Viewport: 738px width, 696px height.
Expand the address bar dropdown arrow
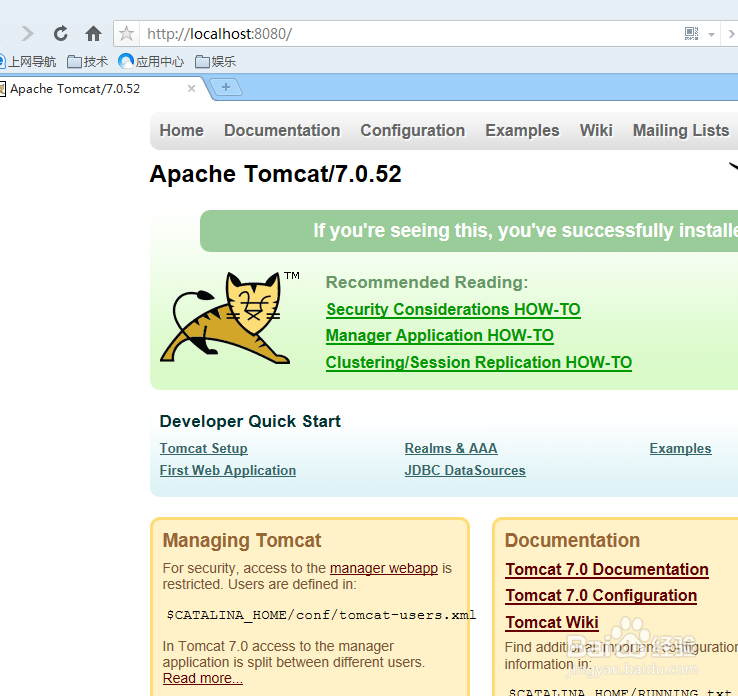(711, 34)
